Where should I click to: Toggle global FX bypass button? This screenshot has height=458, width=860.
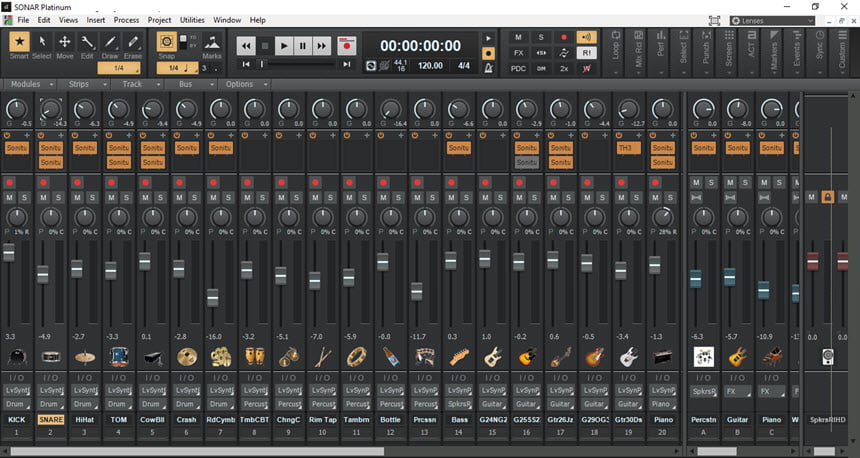tap(518, 53)
